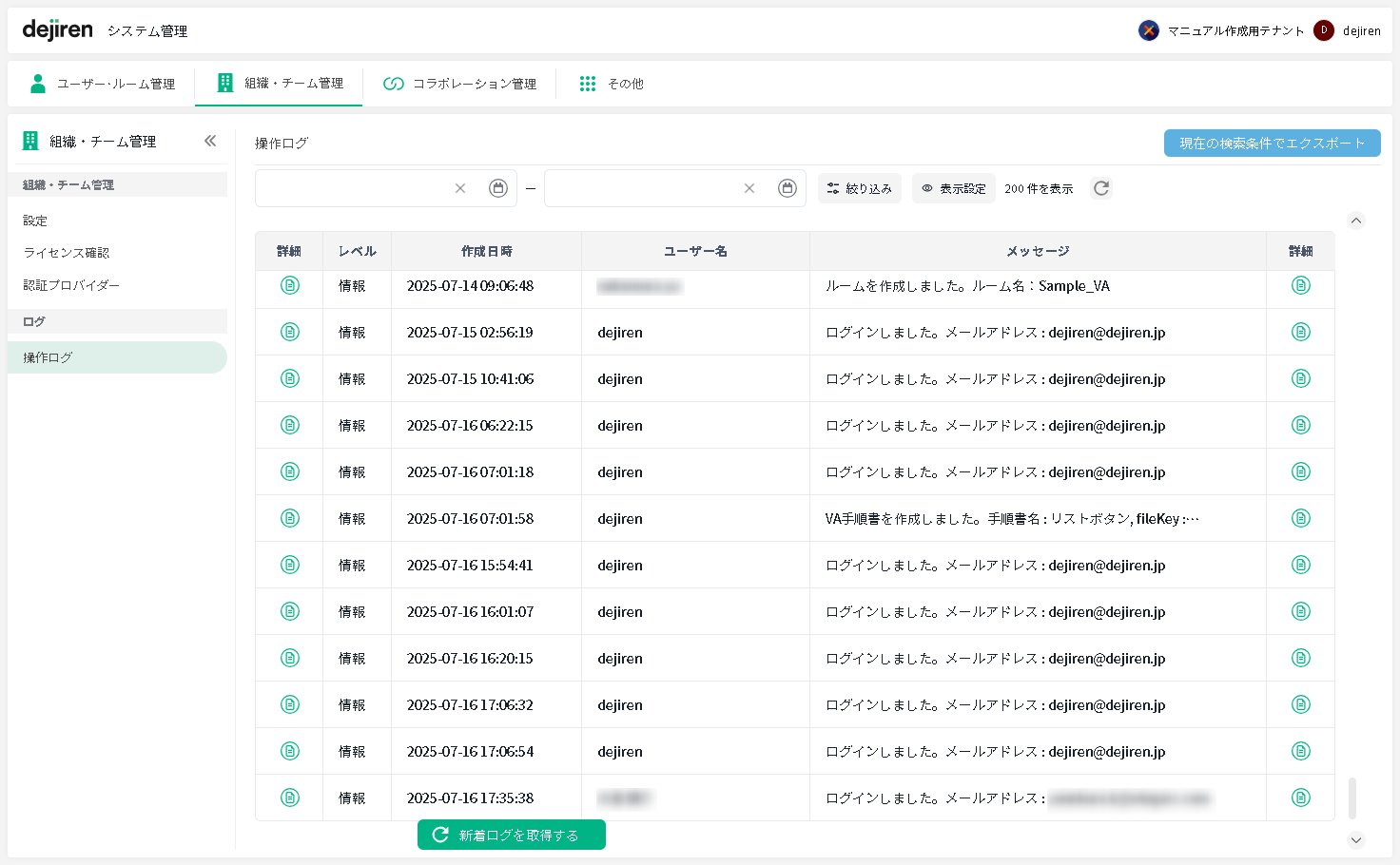This screenshot has height=865, width=1400.
Task: Open calendar picker for start date
Action: (498, 188)
